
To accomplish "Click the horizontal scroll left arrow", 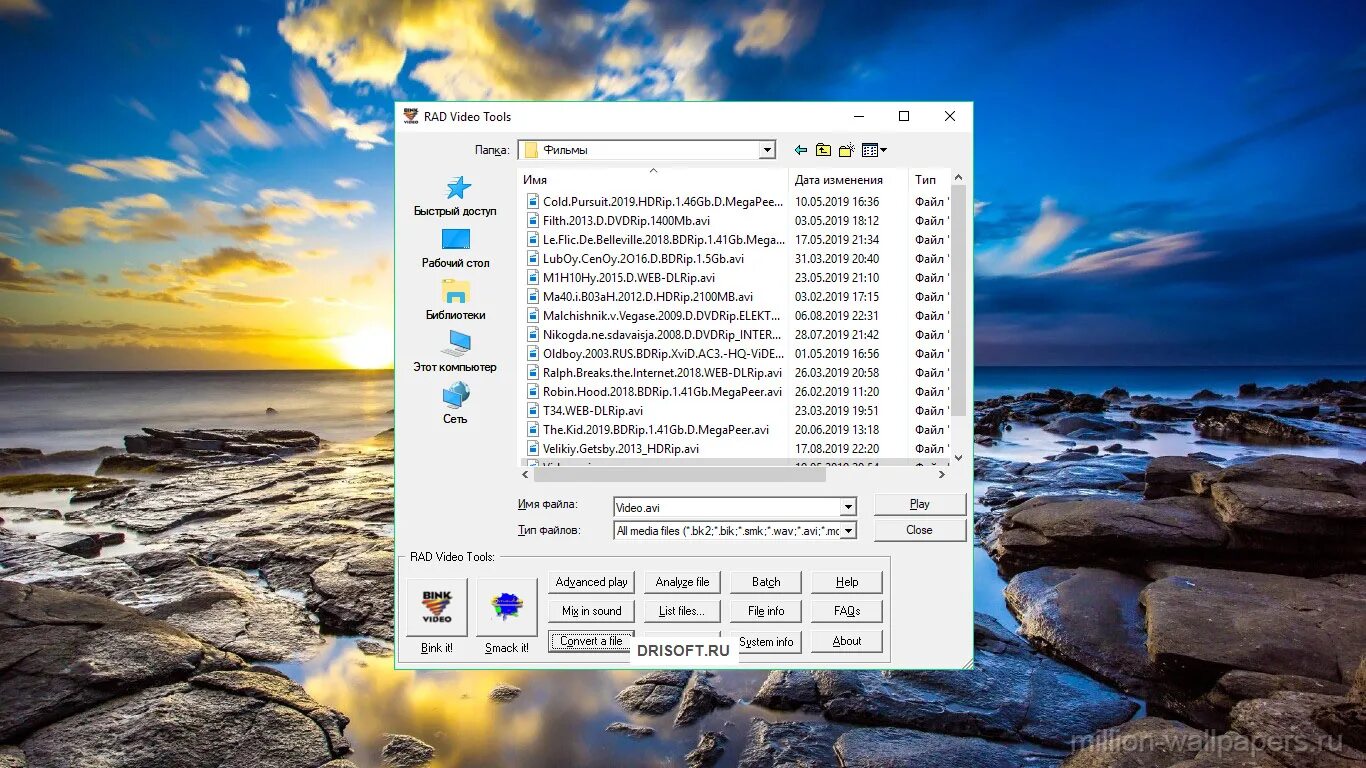I will point(526,474).
